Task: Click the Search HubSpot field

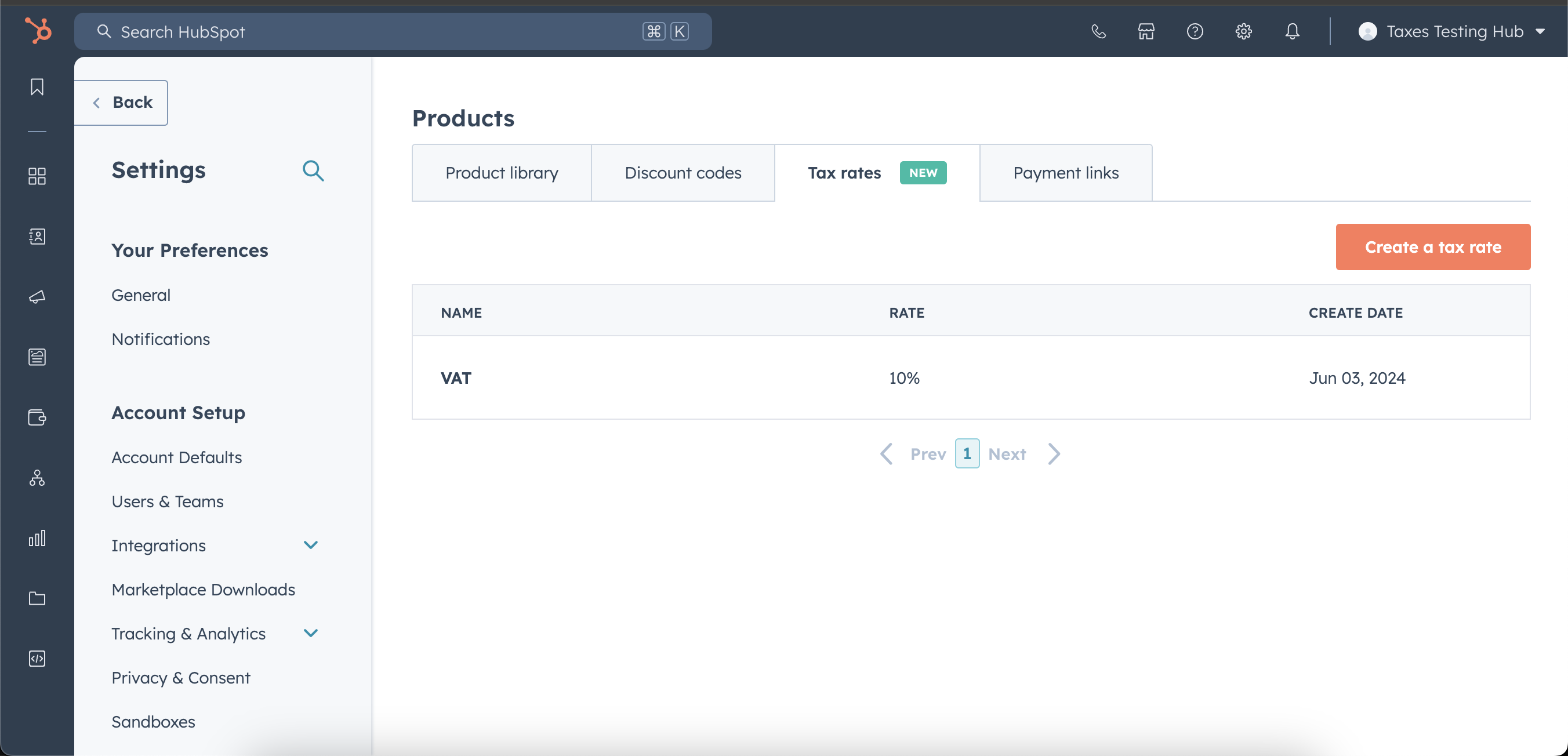Action: click(x=365, y=32)
